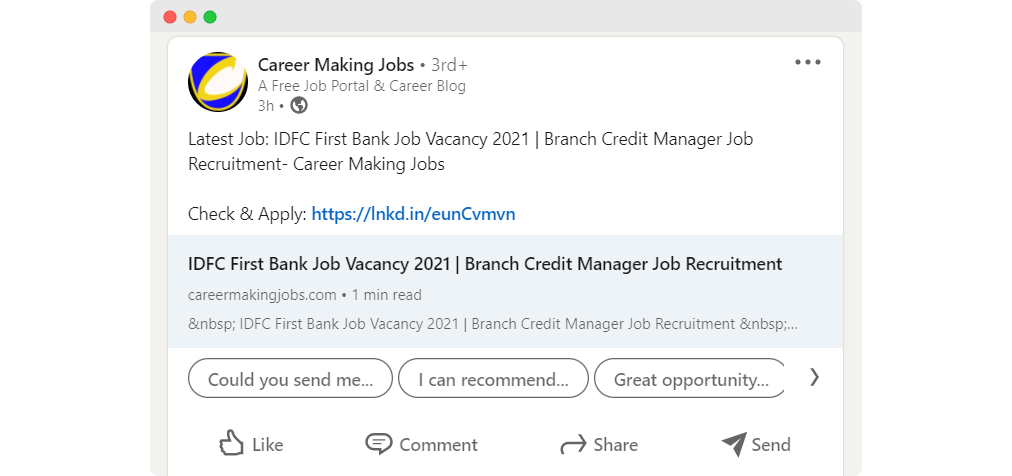Open the three-dot post options menu
1012x476 pixels.
[807, 63]
